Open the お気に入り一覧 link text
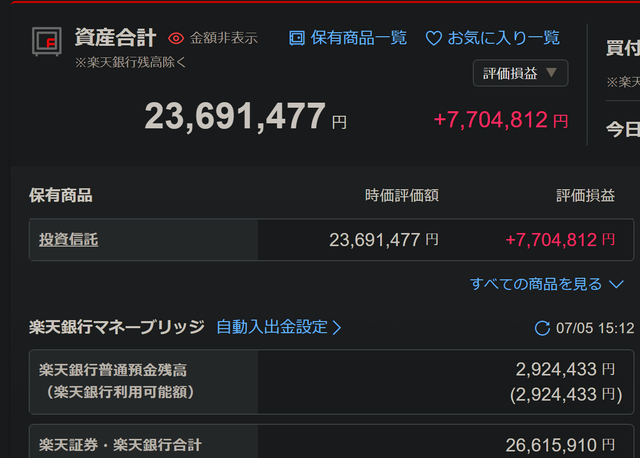Viewport: 640px width, 458px height. coord(503,38)
